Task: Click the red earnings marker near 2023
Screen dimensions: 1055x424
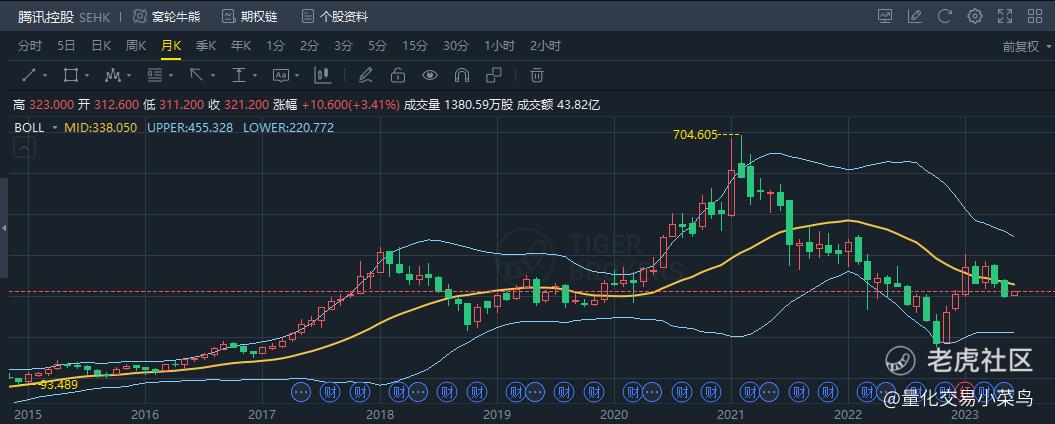Action: (964, 390)
